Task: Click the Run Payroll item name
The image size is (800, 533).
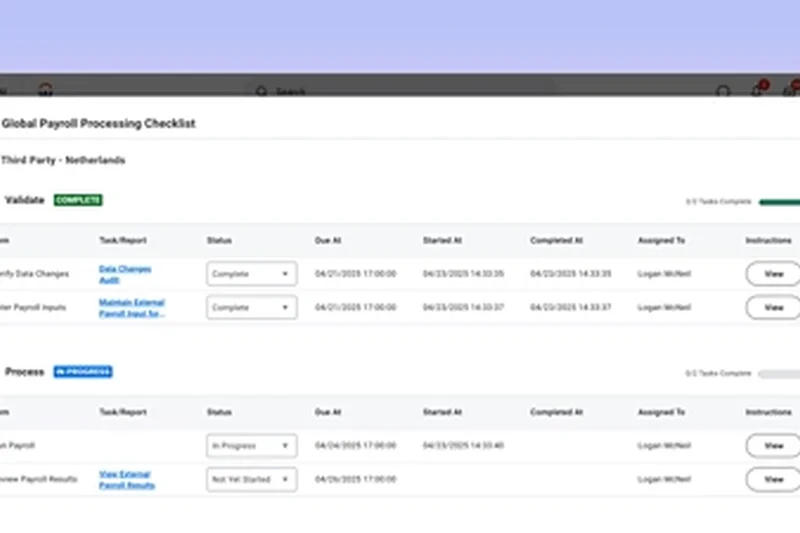Action: [17, 446]
